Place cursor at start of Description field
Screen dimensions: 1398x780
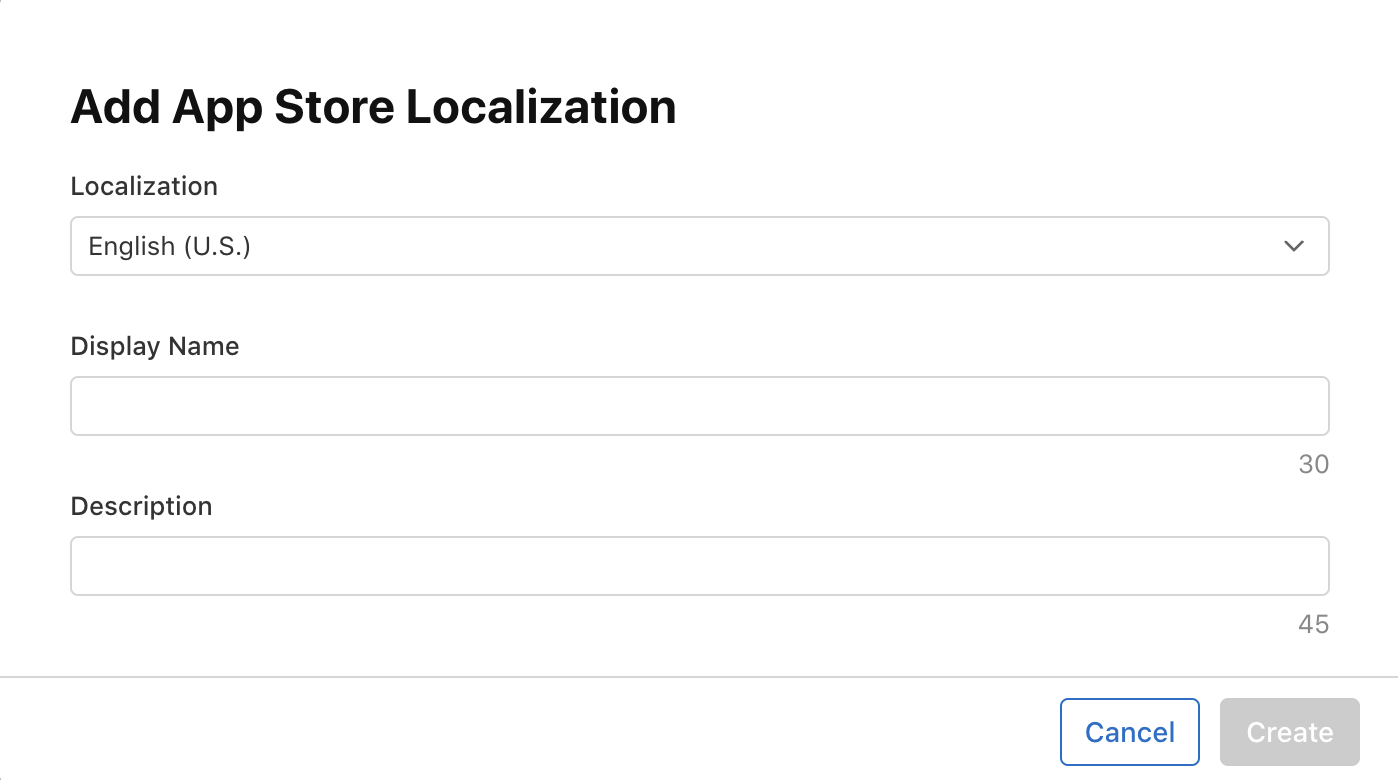click(x=86, y=566)
